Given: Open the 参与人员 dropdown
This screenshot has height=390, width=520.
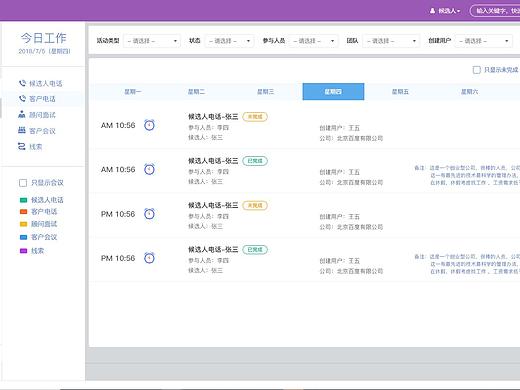Looking at the screenshot, I should 314,41.
